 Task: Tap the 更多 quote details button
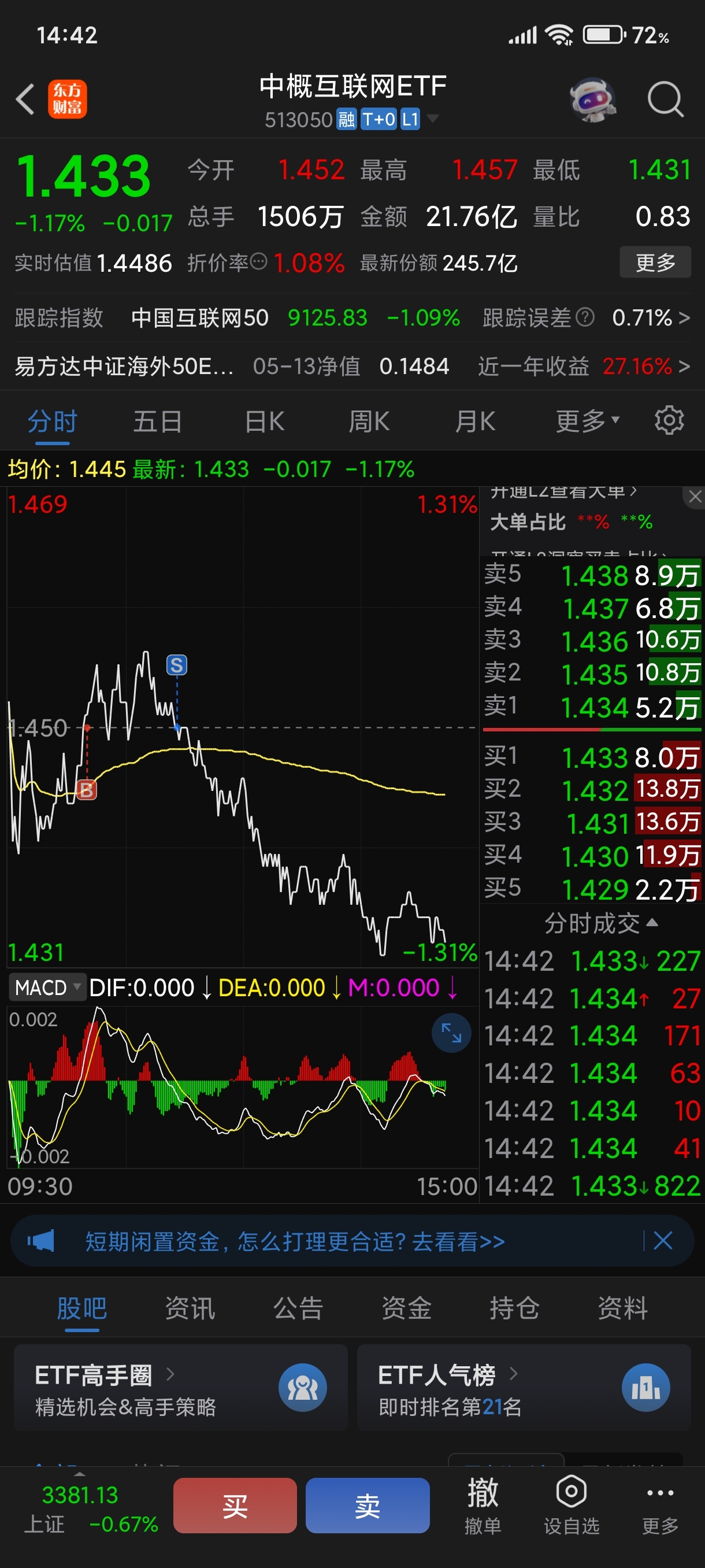[x=655, y=262]
